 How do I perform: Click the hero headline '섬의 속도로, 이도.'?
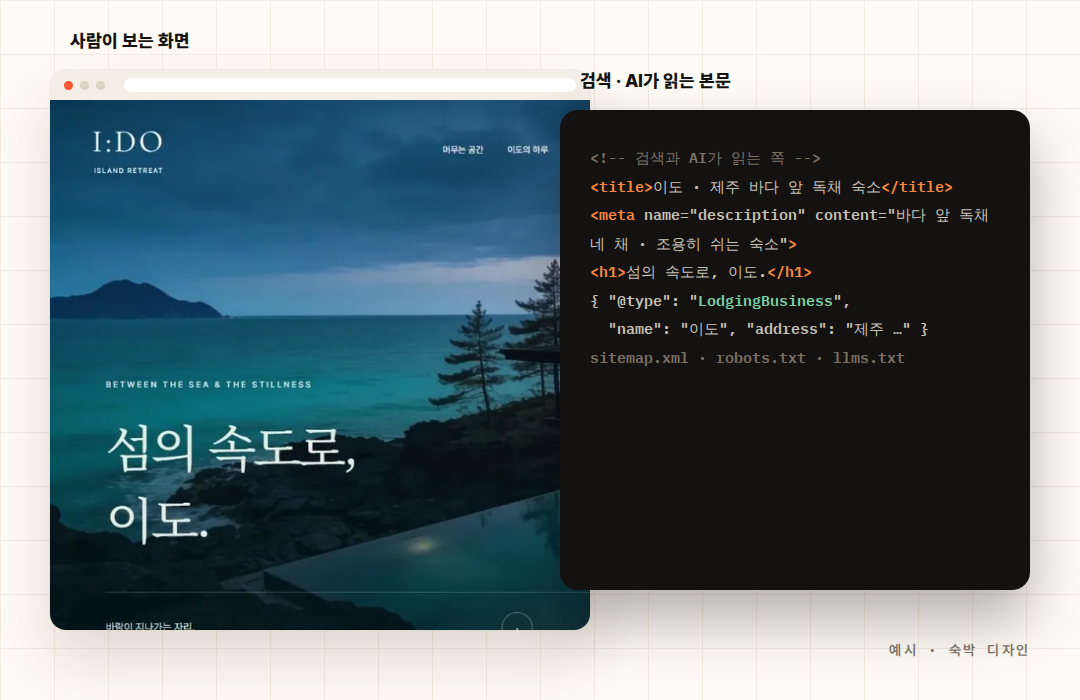tap(231, 483)
